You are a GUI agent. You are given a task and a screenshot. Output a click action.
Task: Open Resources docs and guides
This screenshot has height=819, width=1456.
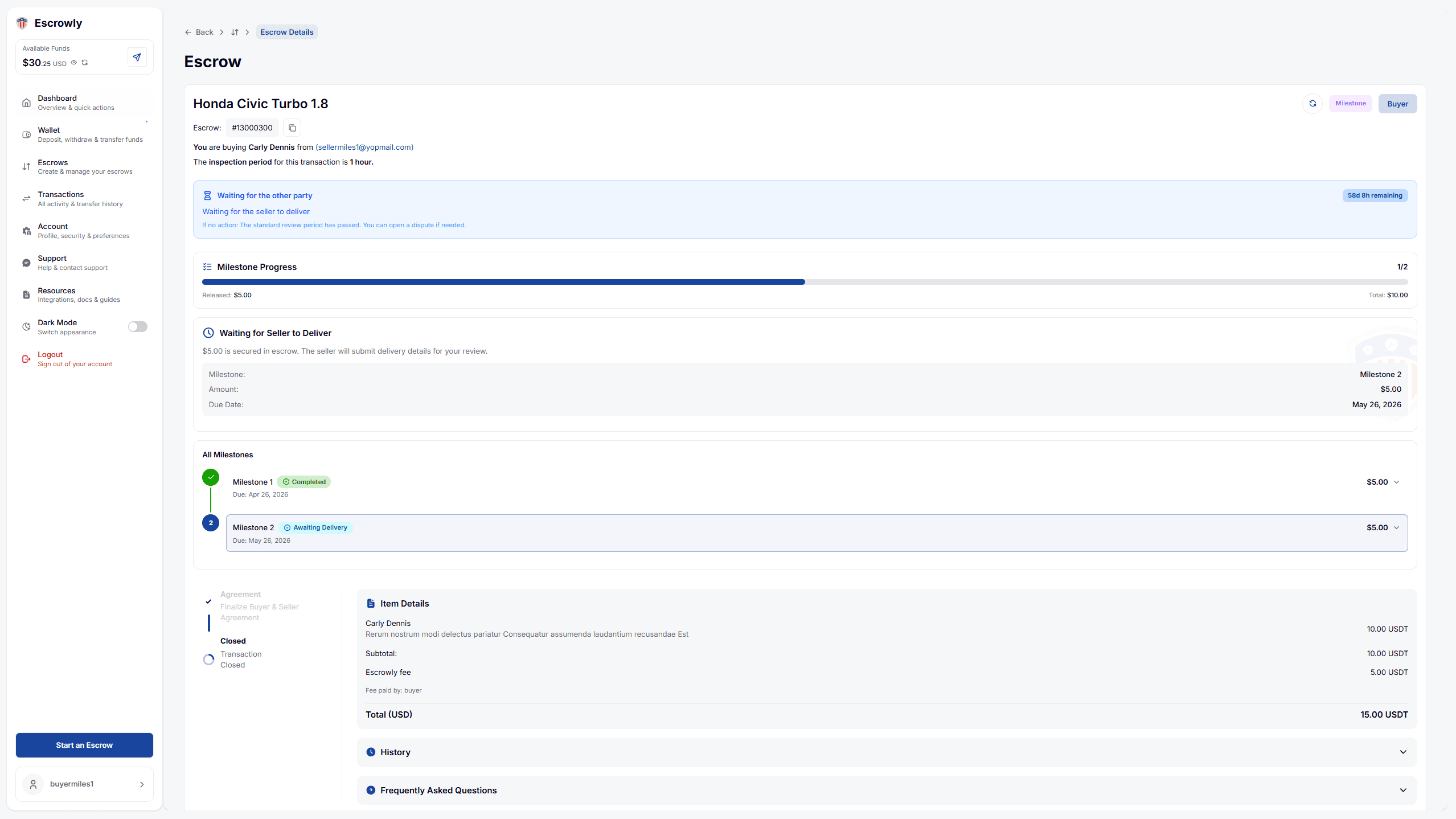tap(84, 295)
